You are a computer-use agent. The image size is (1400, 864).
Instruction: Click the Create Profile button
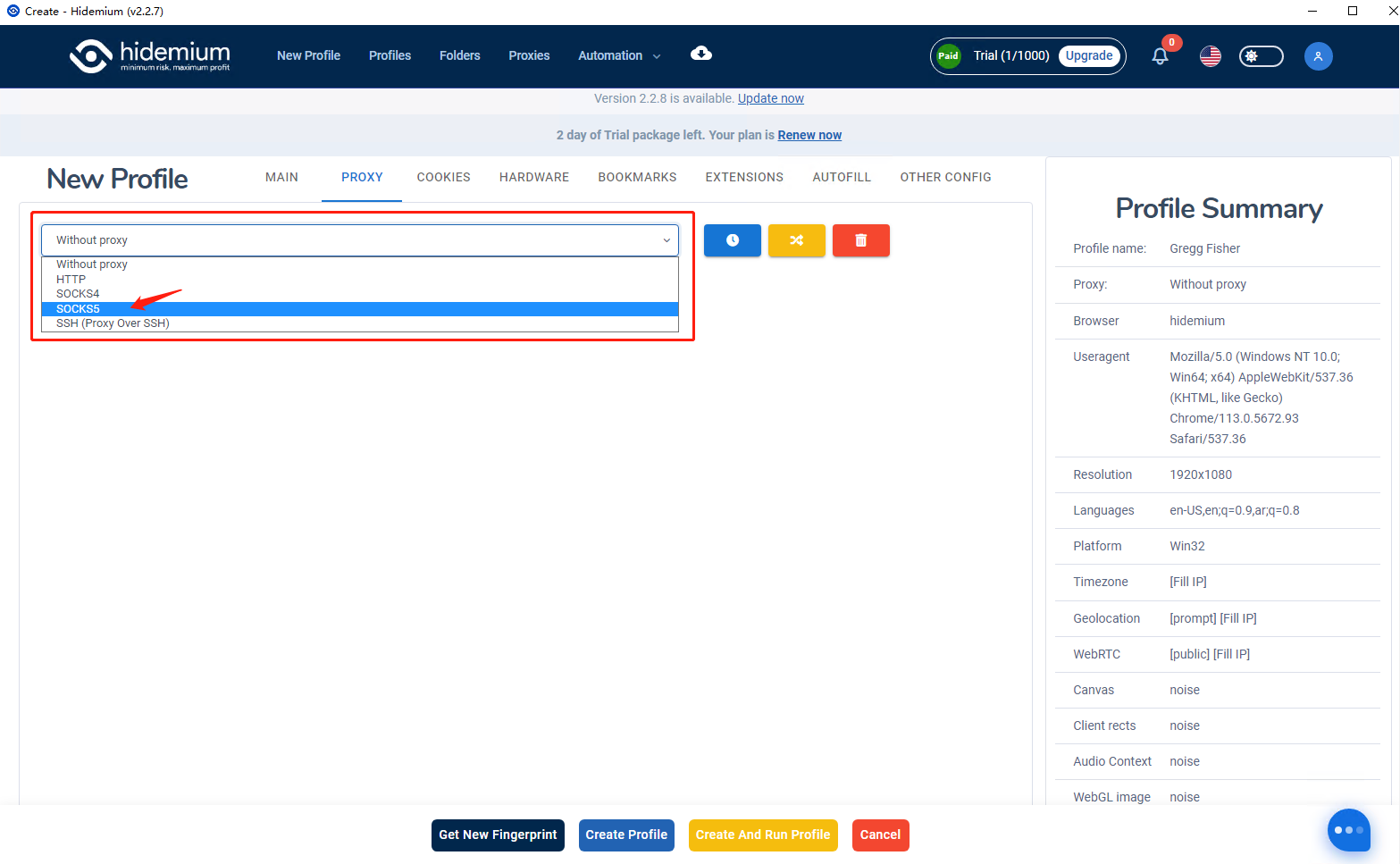[626, 835]
